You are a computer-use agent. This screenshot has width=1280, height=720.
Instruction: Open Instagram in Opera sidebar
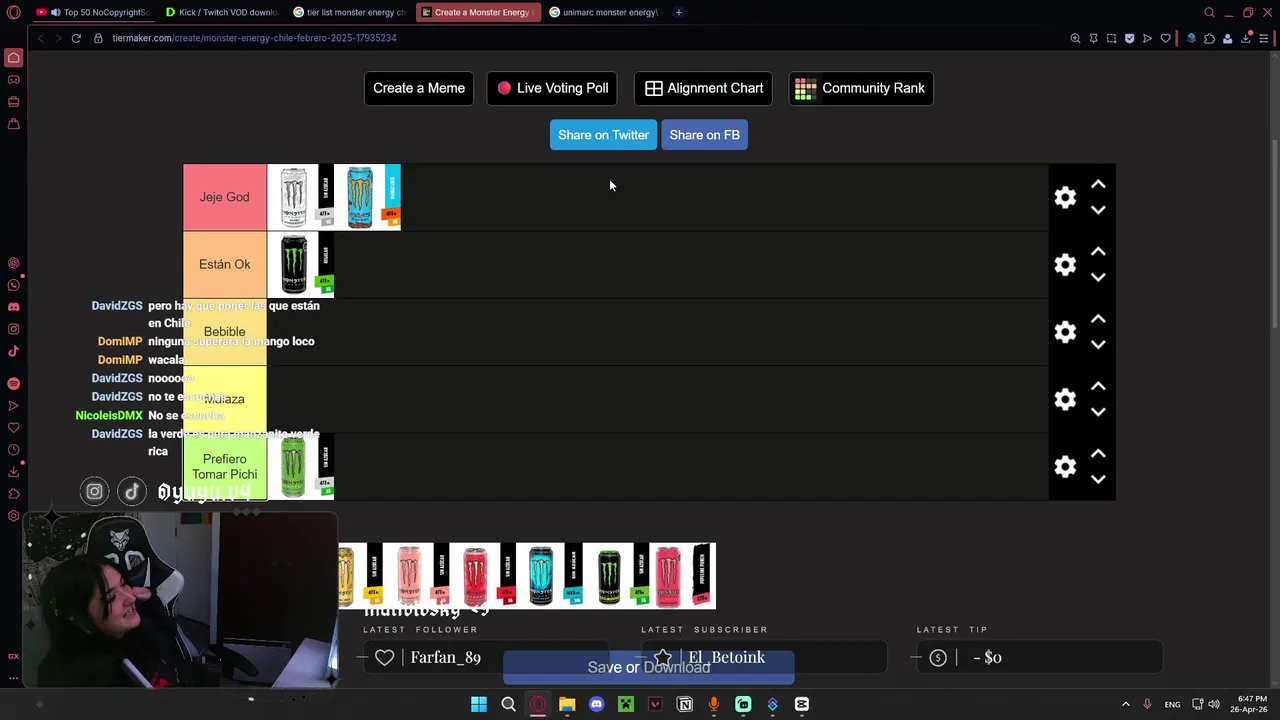(x=13, y=329)
